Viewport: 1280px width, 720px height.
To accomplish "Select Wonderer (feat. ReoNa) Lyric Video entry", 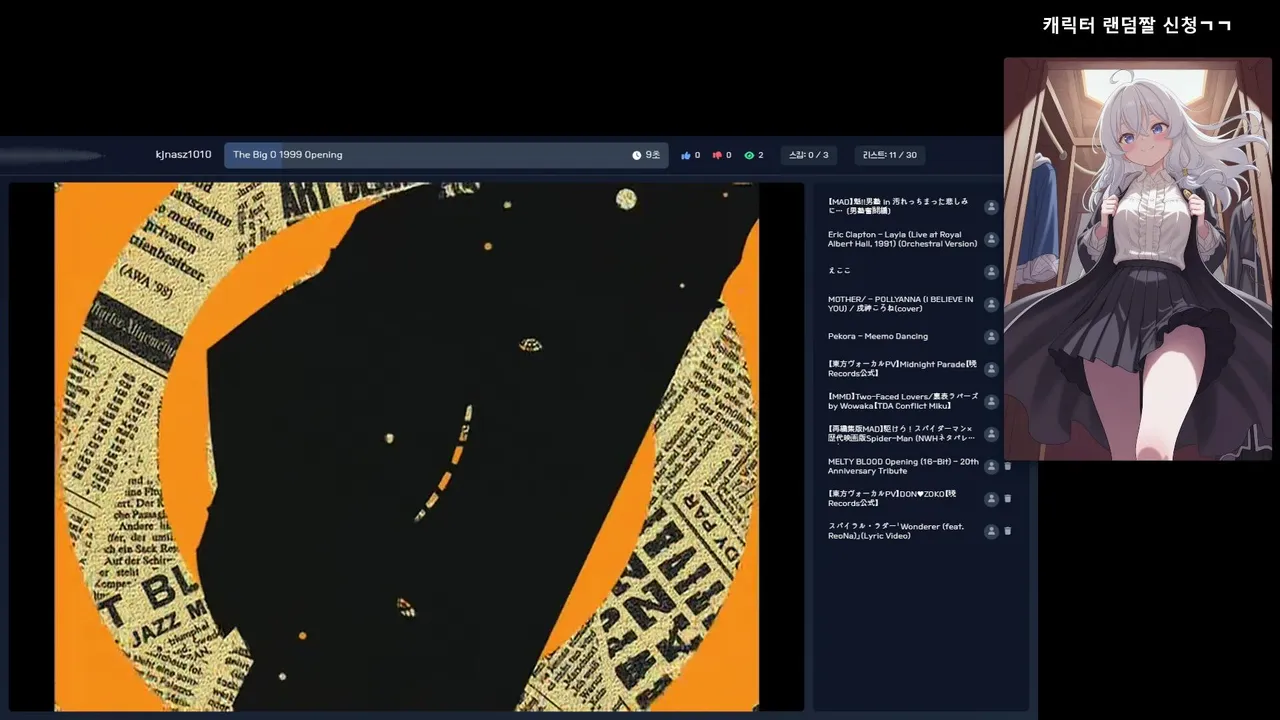I will click(x=896, y=531).
